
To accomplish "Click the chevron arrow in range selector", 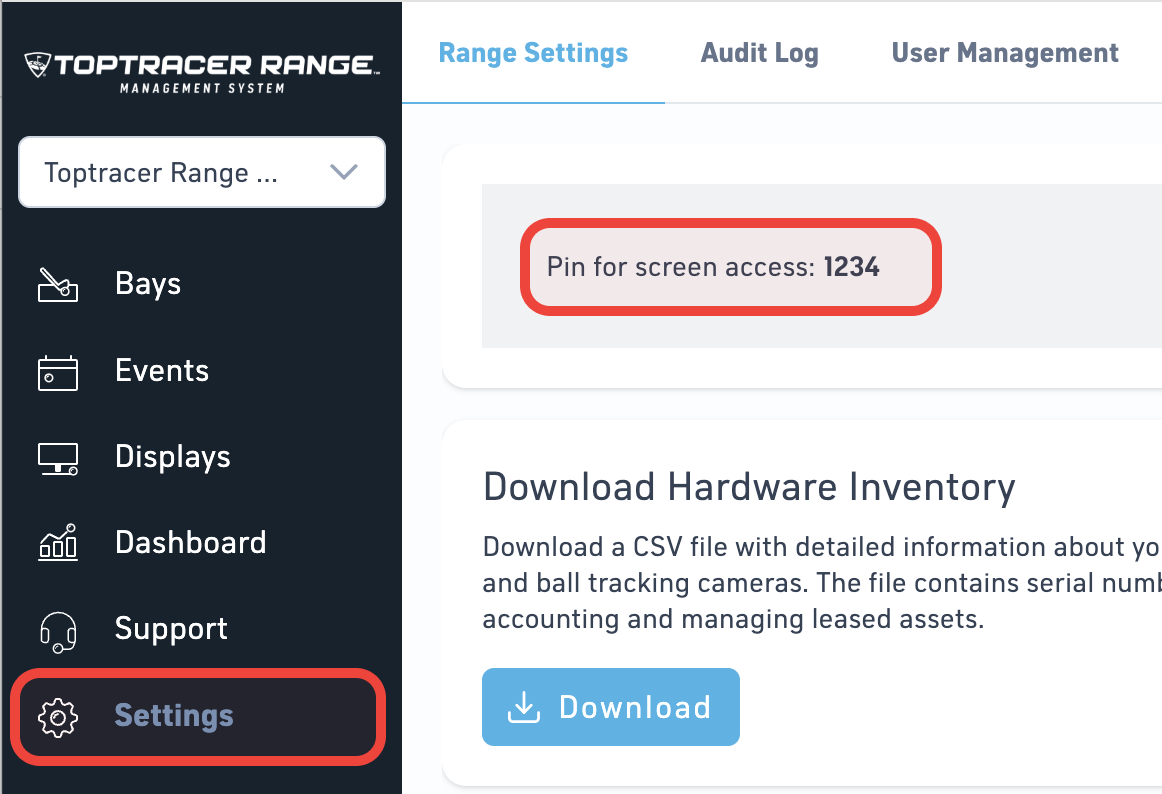I will coord(344,172).
